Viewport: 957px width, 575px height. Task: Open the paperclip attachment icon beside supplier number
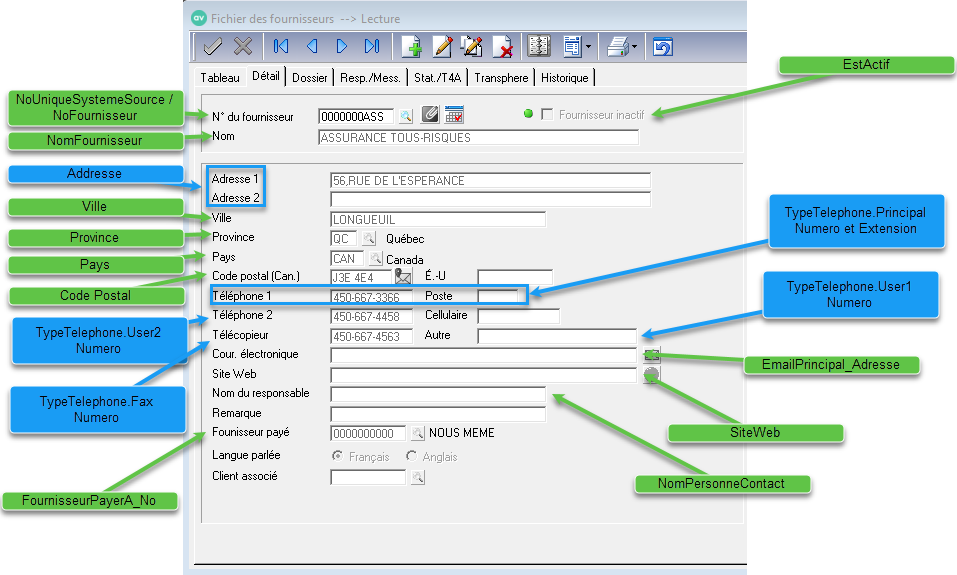pos(430,115)
